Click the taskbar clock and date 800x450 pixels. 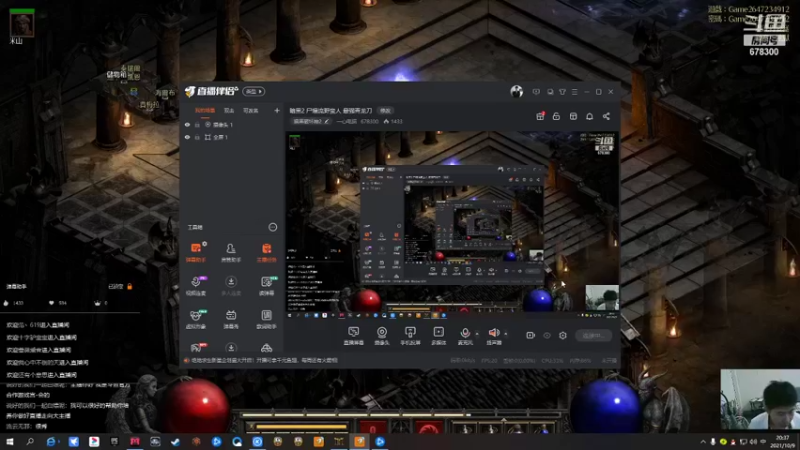[x=782, y=442]
